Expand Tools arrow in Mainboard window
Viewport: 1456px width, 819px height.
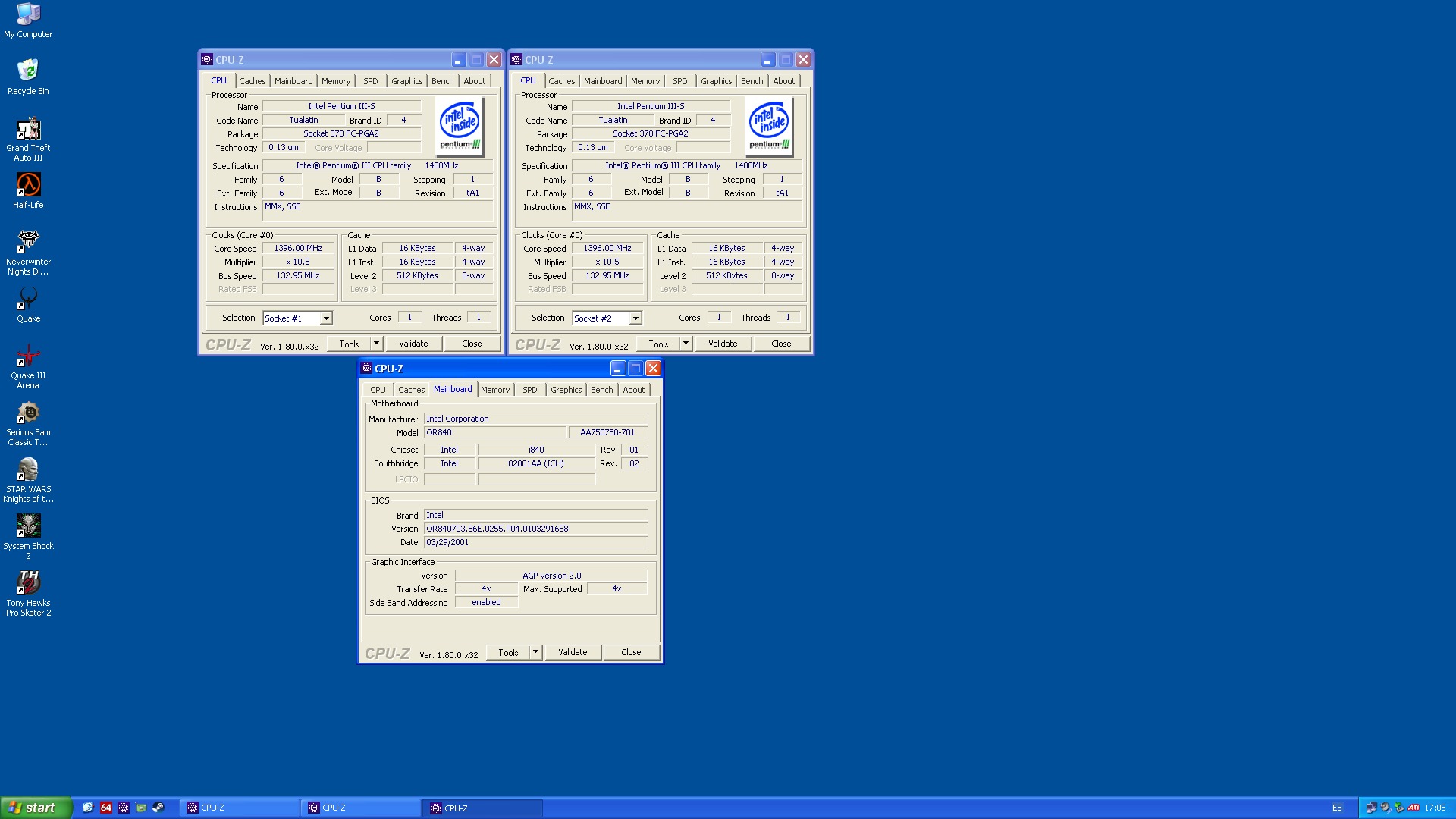tap(535, 652)
